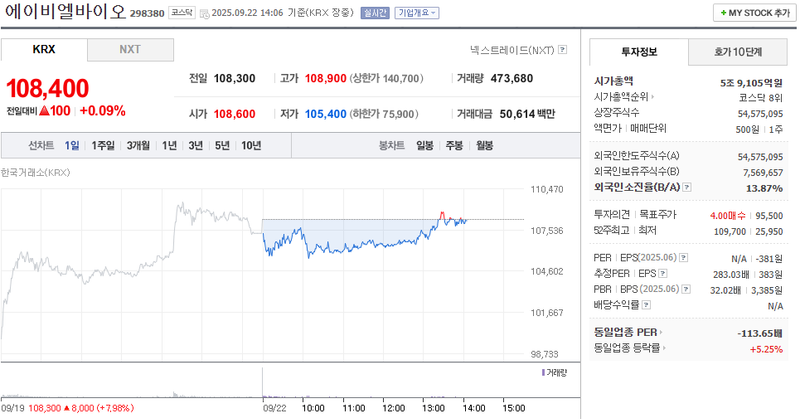
Task: Click the 시가 value 108,600
Action: coord(234,114)
